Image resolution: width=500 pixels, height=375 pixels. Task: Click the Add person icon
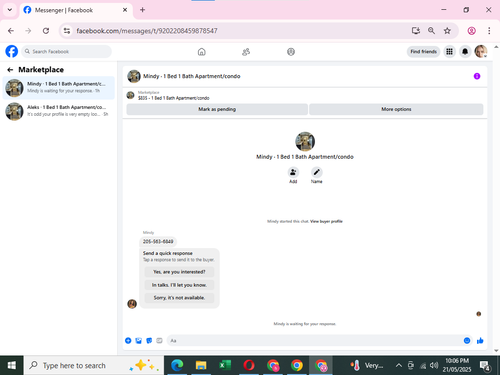pyautogui.click(x=293, y=172)
